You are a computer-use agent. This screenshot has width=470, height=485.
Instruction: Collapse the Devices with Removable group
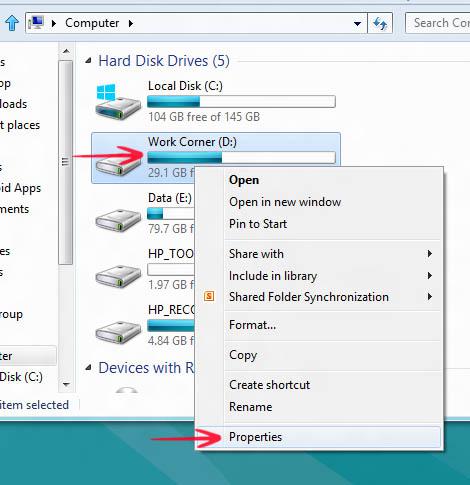[x=88, y=368]
